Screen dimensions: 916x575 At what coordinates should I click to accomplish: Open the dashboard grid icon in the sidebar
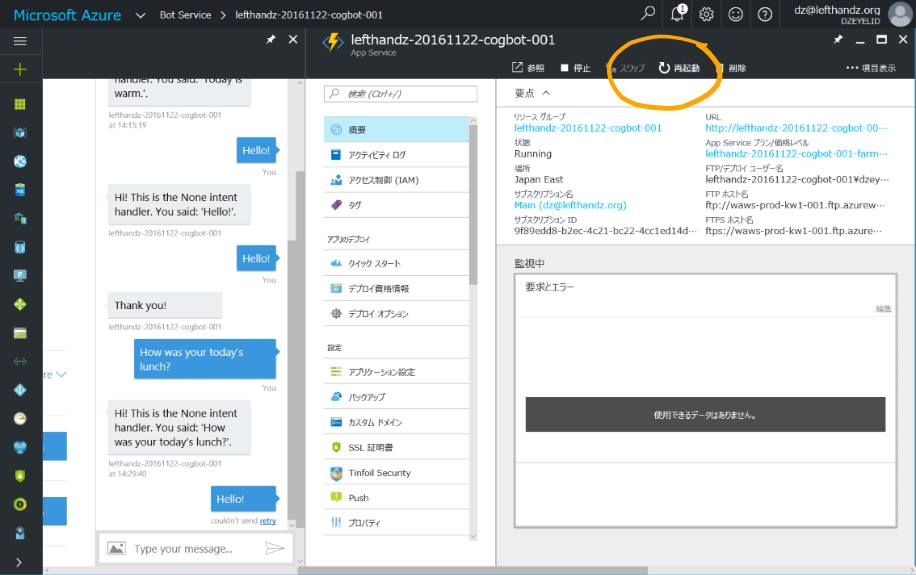coord(20,104)
